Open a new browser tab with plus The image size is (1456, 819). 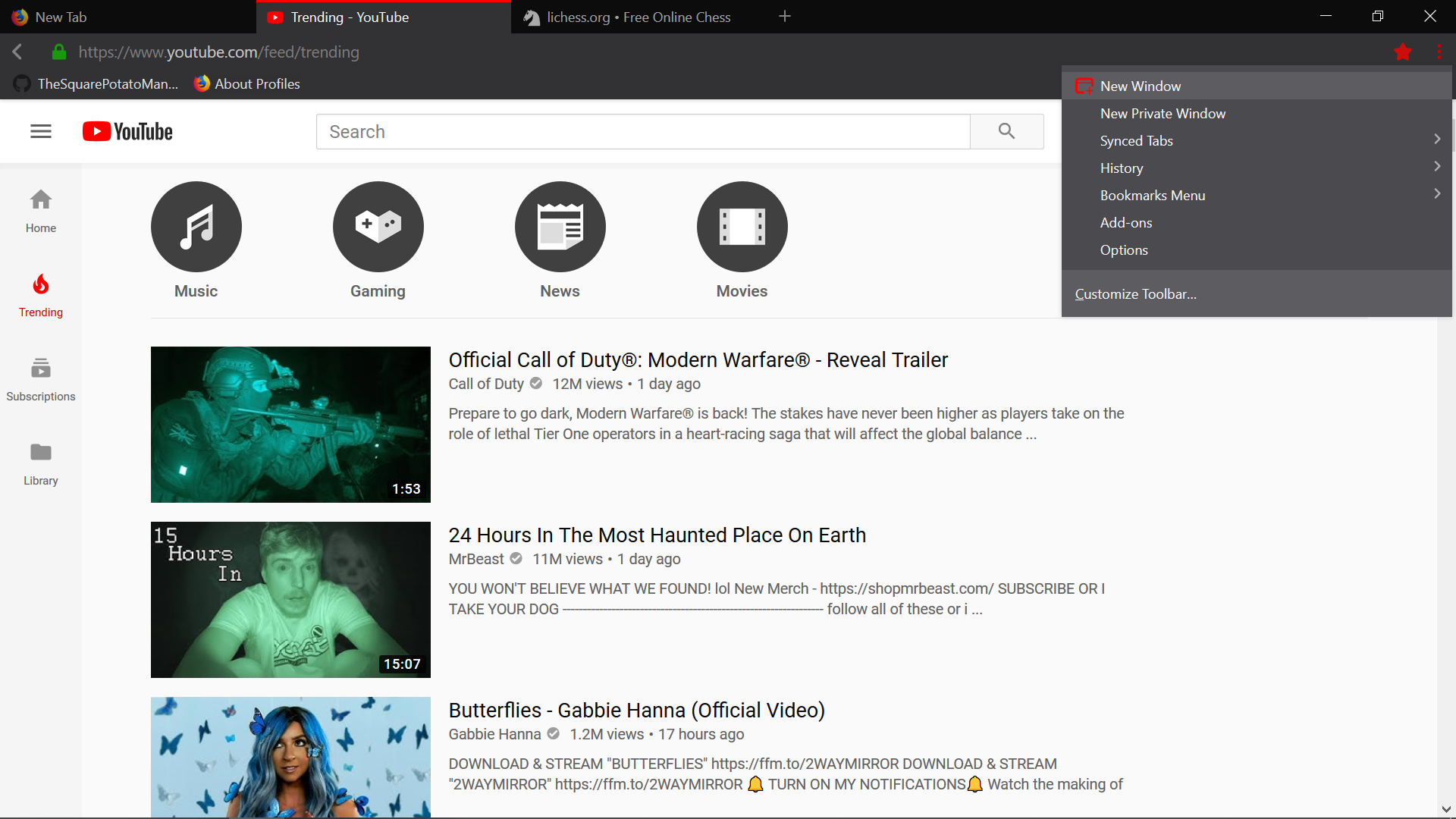(785, 16)
